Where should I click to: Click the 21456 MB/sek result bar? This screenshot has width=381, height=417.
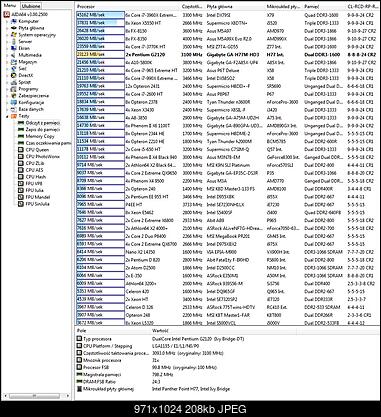tap(100, 62)
